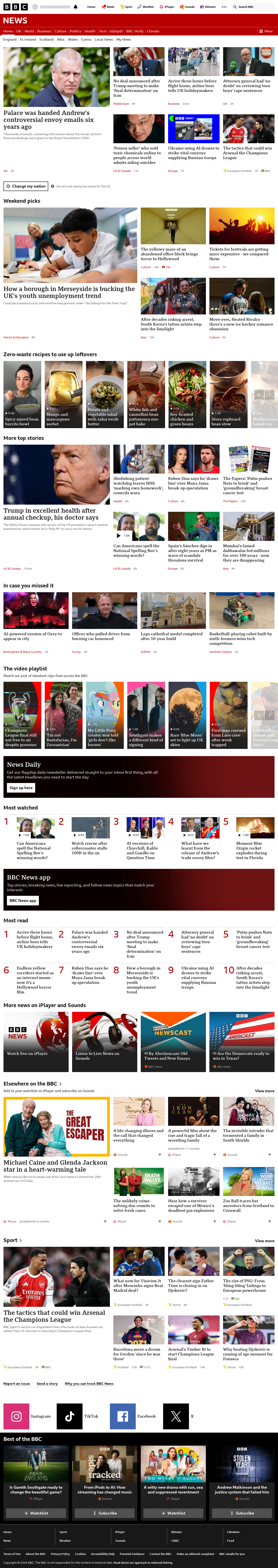This screenshot has width=278, height=1568.
Task: Click 'View more' beside Elsewhere on the BBC
Action: [265, 1091]
